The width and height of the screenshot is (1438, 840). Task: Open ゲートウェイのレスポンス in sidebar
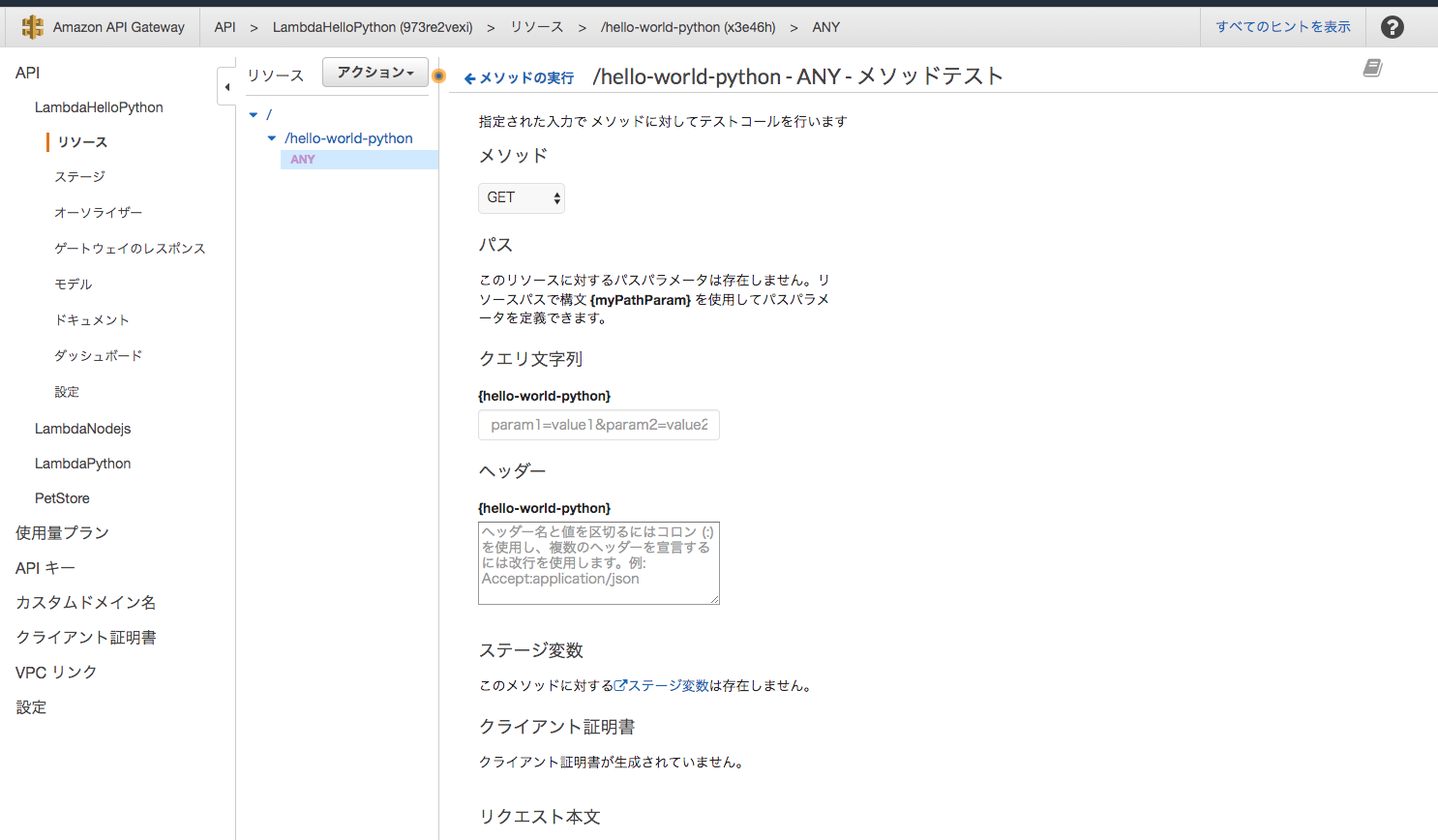(130, 249)
